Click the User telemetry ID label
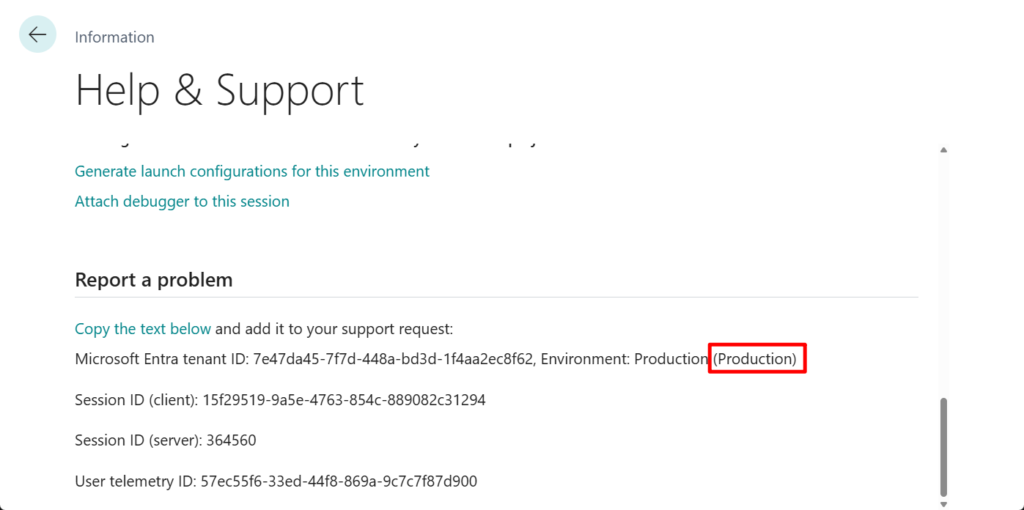The image size is (1024, 510). tap(135, 481)
